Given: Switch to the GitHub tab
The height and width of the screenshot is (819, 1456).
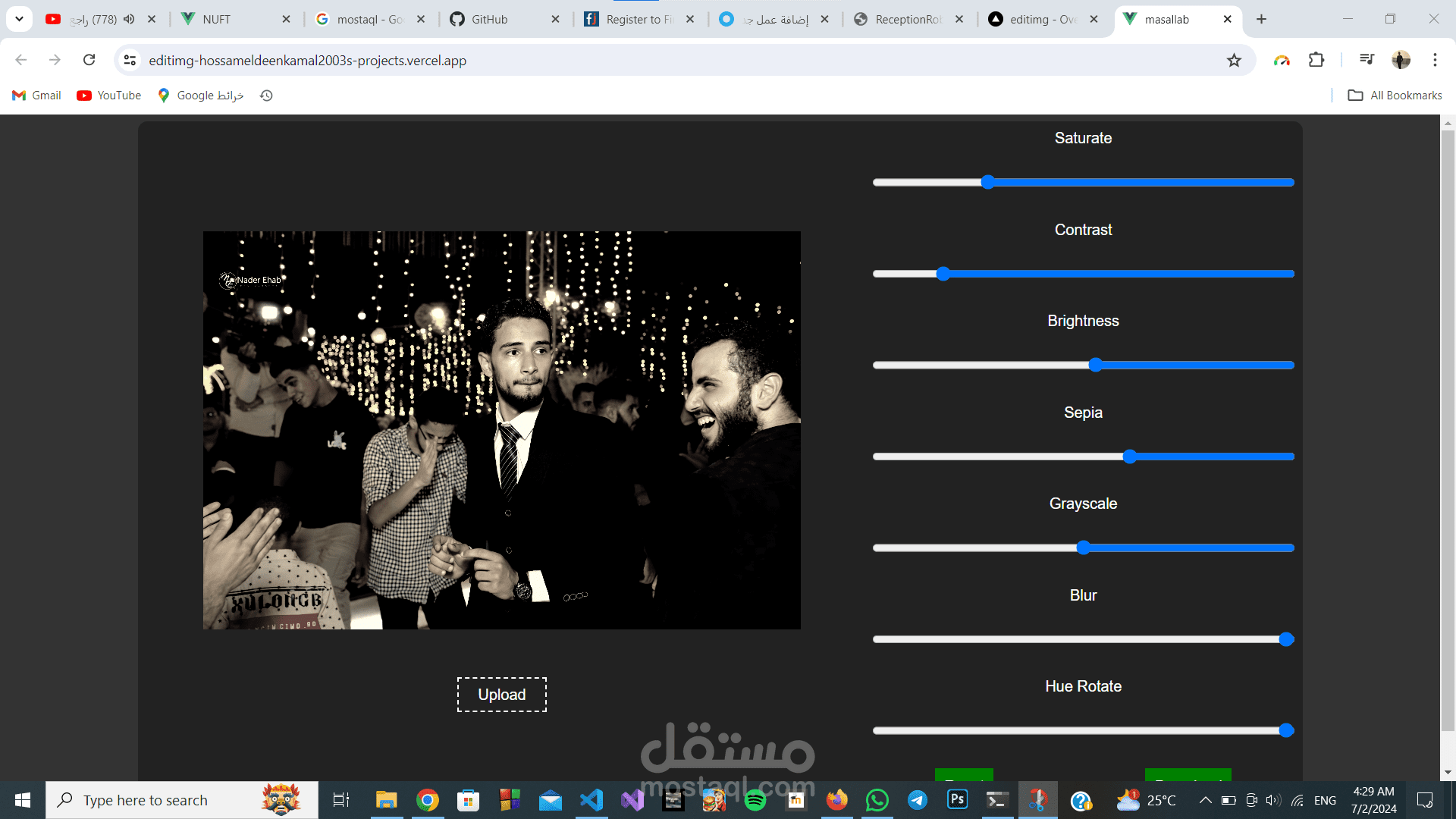Looking at the screenshot, I should point(489,19).
